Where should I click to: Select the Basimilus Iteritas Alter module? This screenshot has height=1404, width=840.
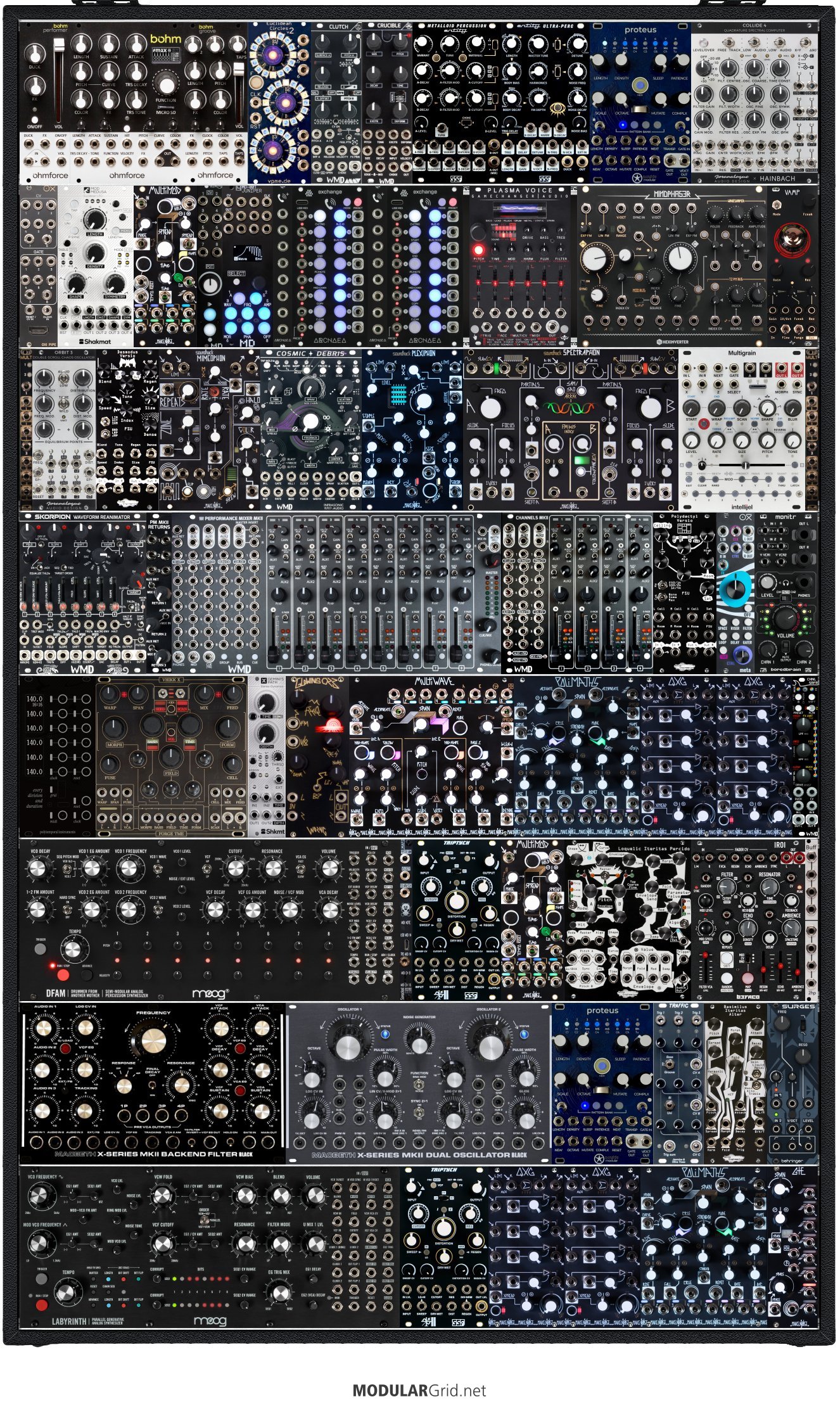pyautogui.click(x=735, y=1083)
